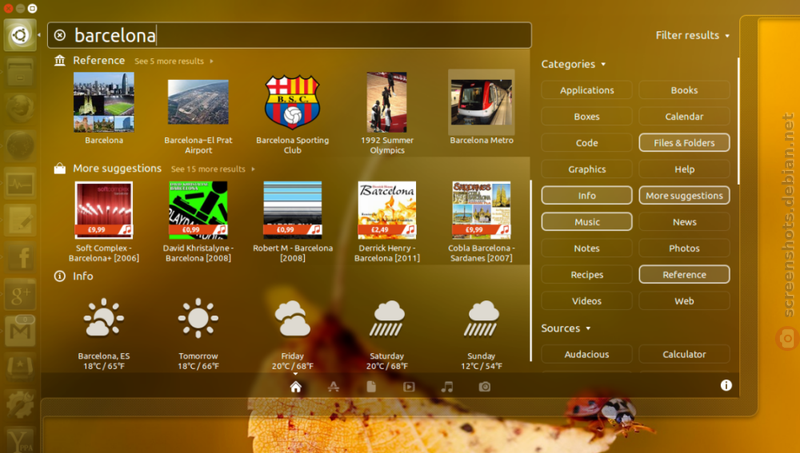Switch to the Photos camera lens icon

coord(485,387)
